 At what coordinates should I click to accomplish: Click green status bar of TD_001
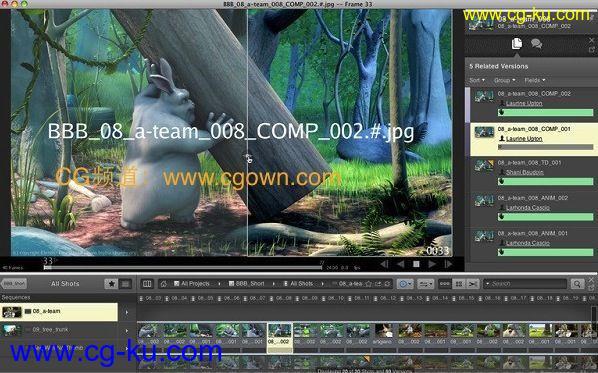click(x=545, y=182)
